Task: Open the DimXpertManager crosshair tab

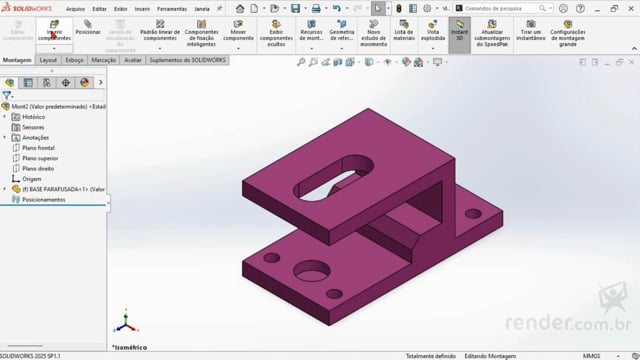Action: 66,82
